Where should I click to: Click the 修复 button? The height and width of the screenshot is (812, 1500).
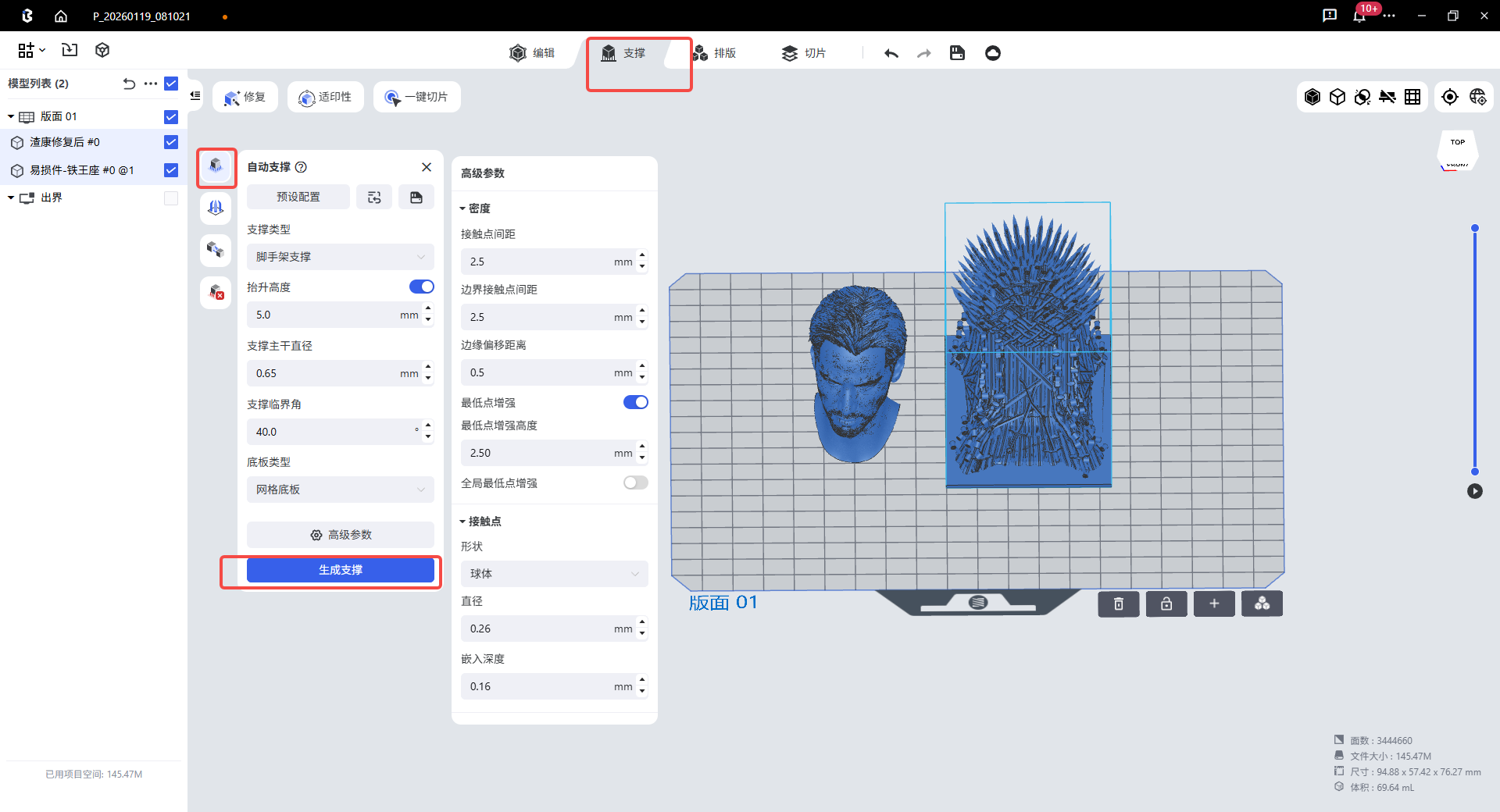245,97
